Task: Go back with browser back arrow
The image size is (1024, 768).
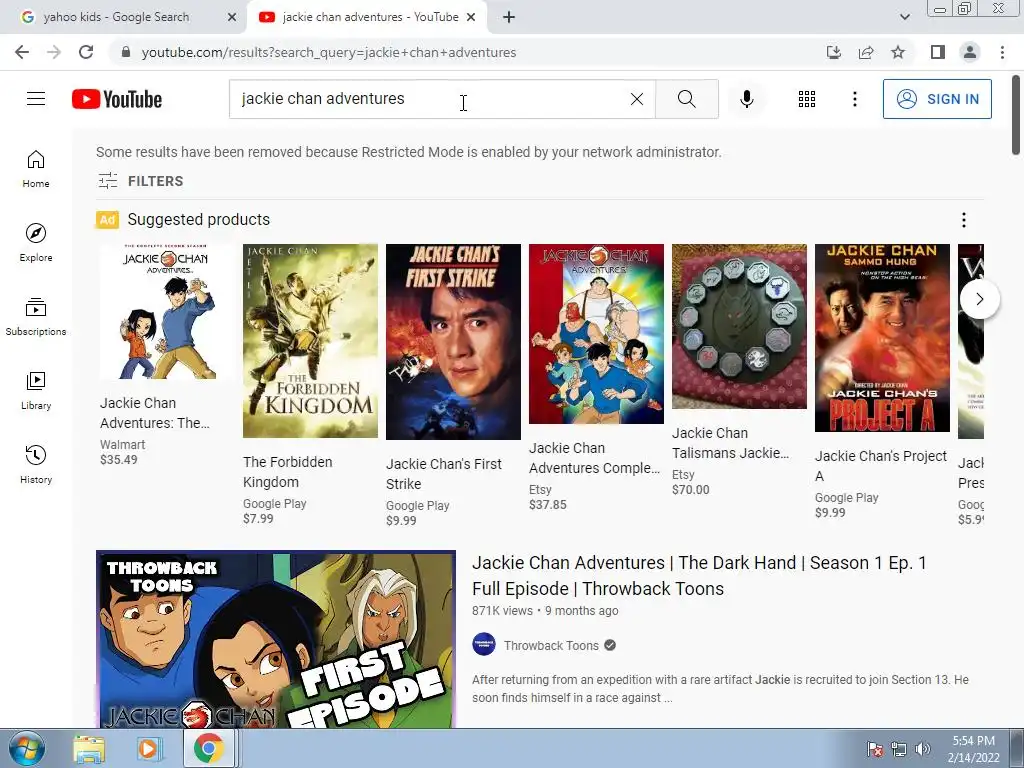Action: coord(22,52)
